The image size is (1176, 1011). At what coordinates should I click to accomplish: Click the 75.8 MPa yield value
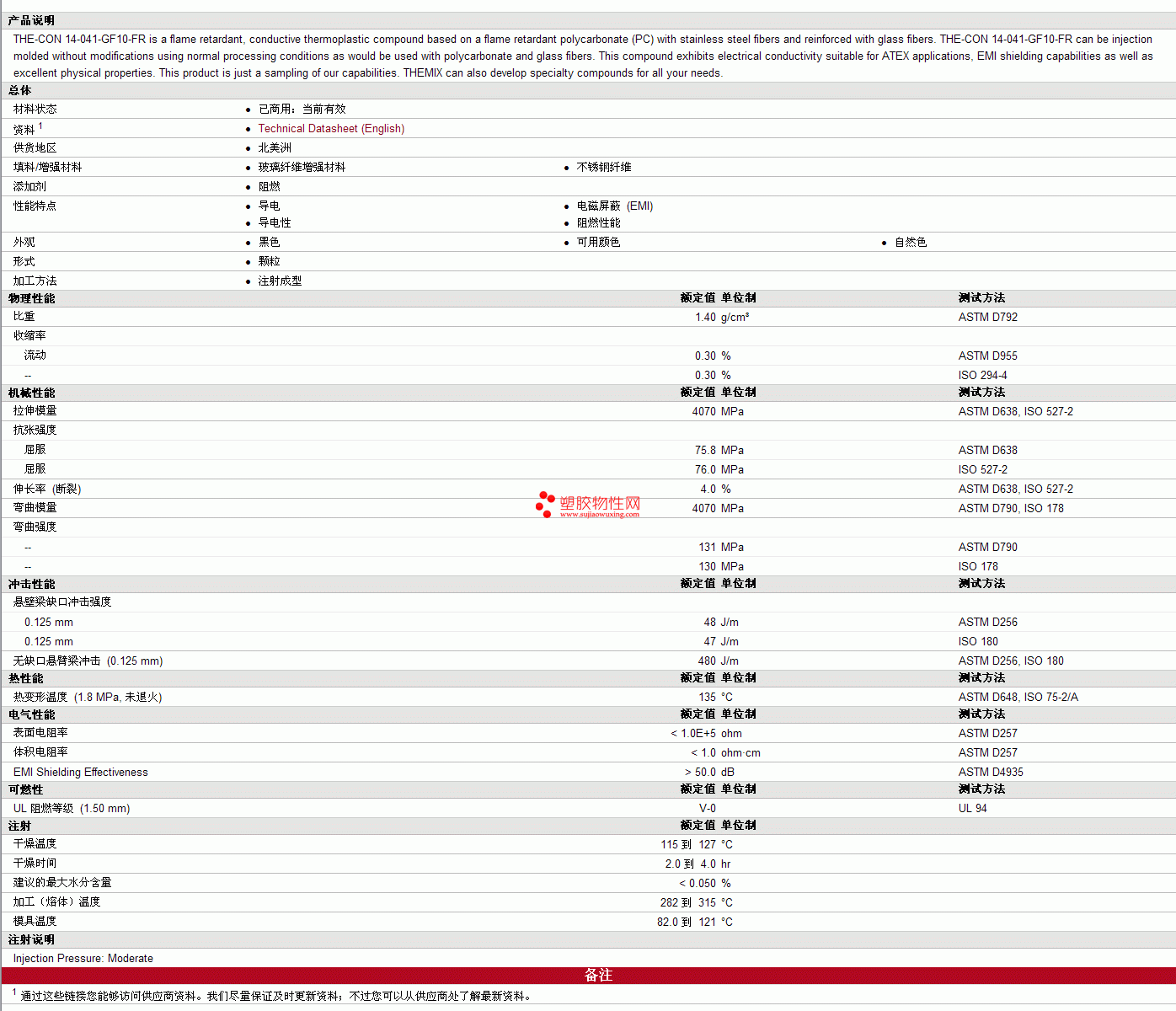719,451
